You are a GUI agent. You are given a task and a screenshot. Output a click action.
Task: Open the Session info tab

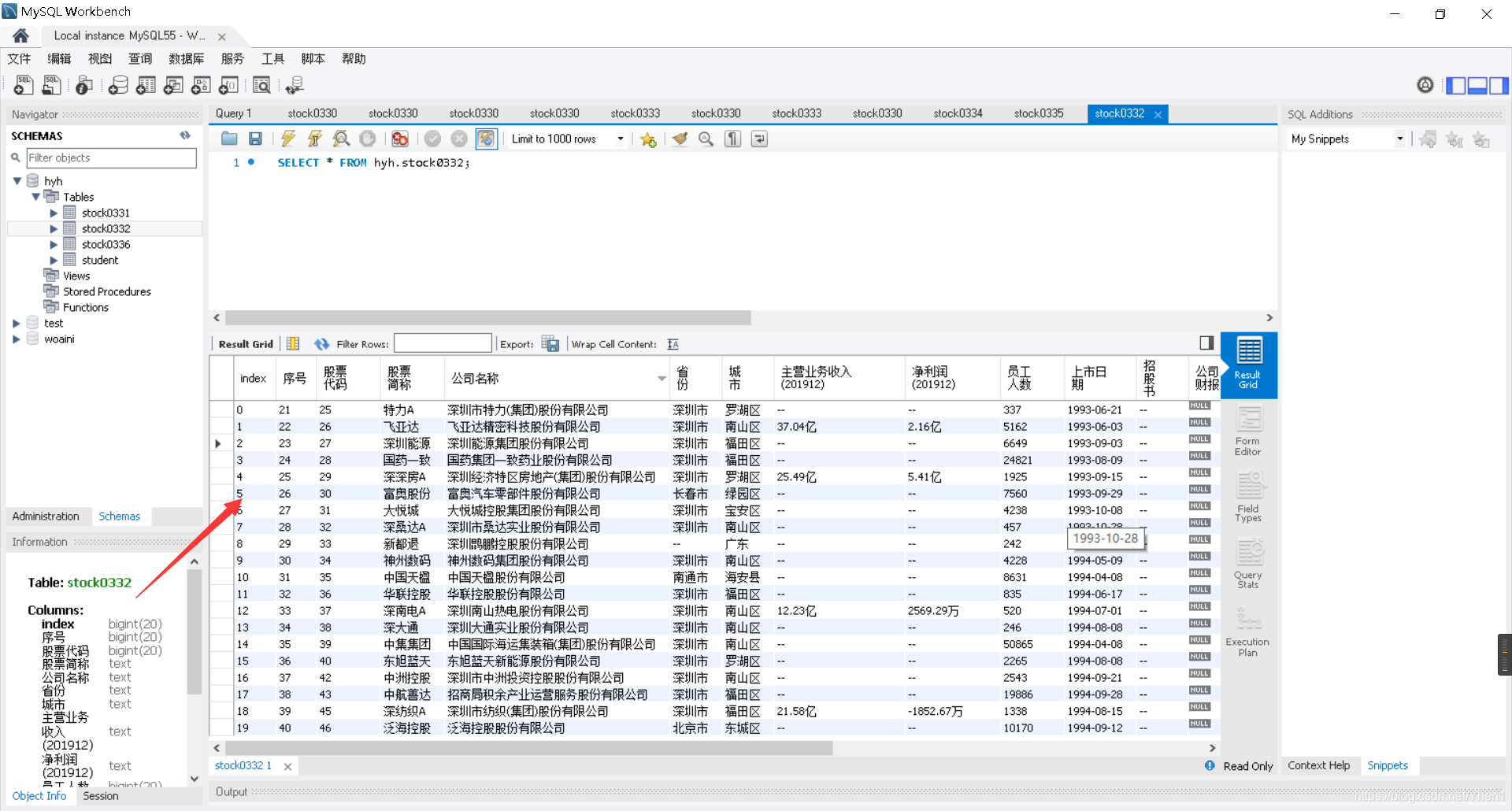tap(101, 796)
